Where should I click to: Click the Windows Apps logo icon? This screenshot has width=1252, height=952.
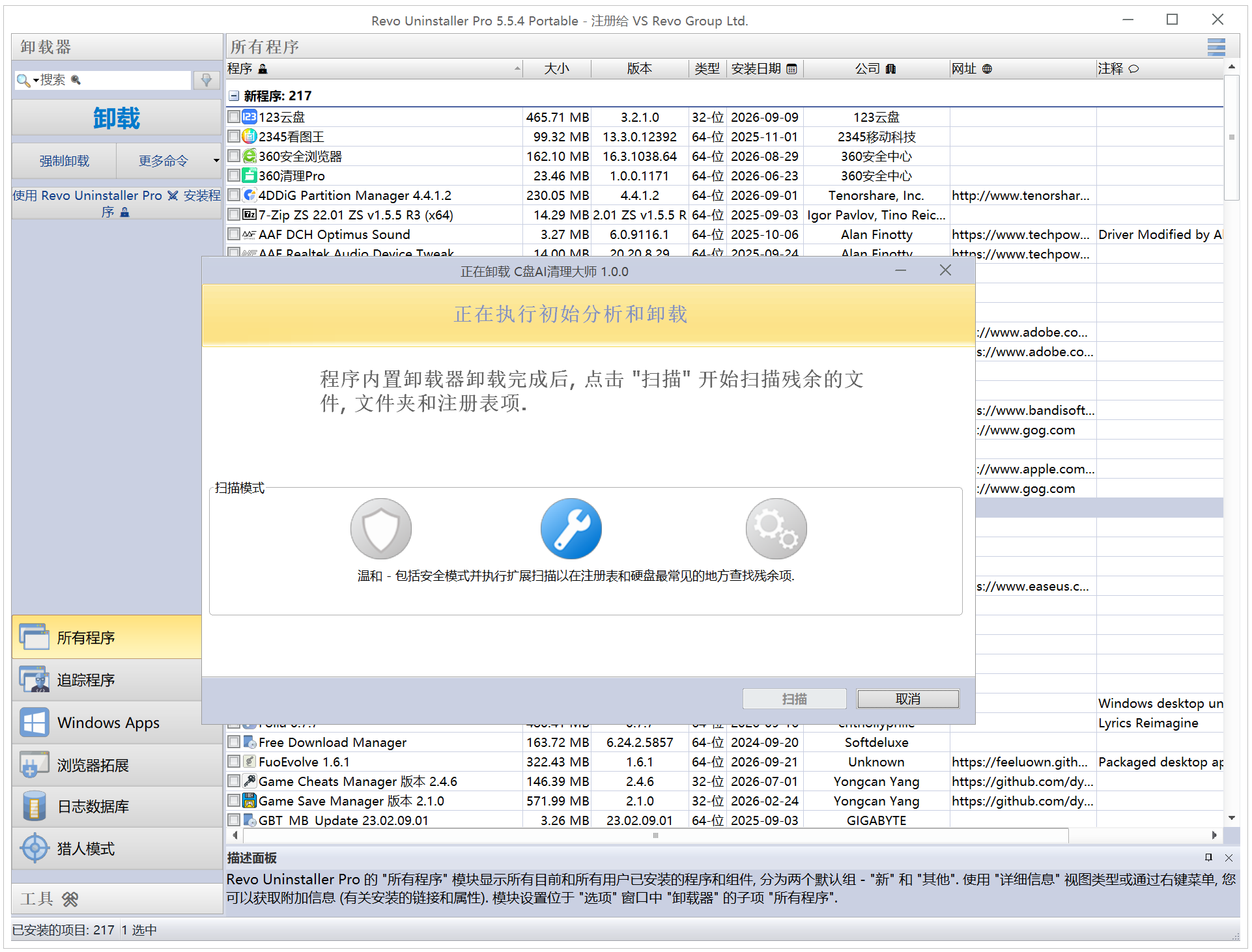35,722
